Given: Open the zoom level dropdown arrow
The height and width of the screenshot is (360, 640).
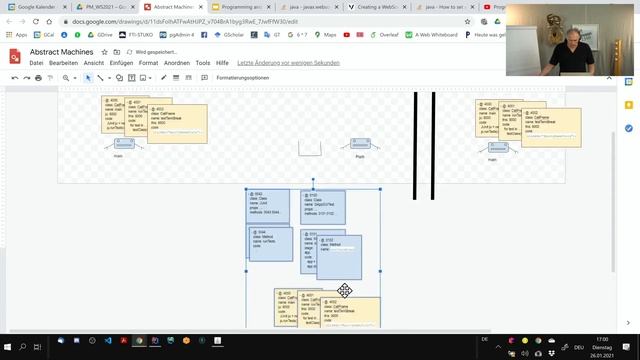Looking at the screenshot, I should 75,78.
